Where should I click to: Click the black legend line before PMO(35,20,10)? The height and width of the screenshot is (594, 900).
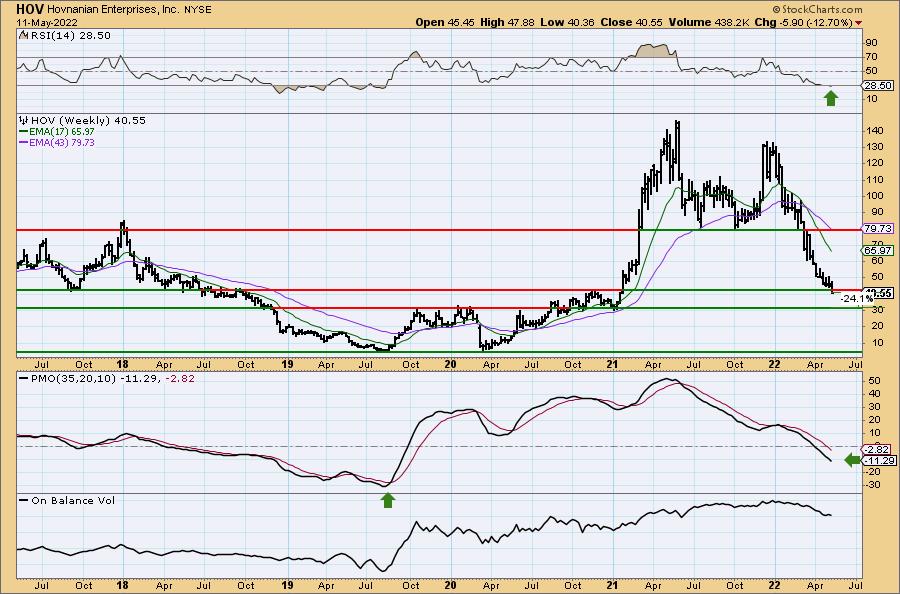point(24,379)
